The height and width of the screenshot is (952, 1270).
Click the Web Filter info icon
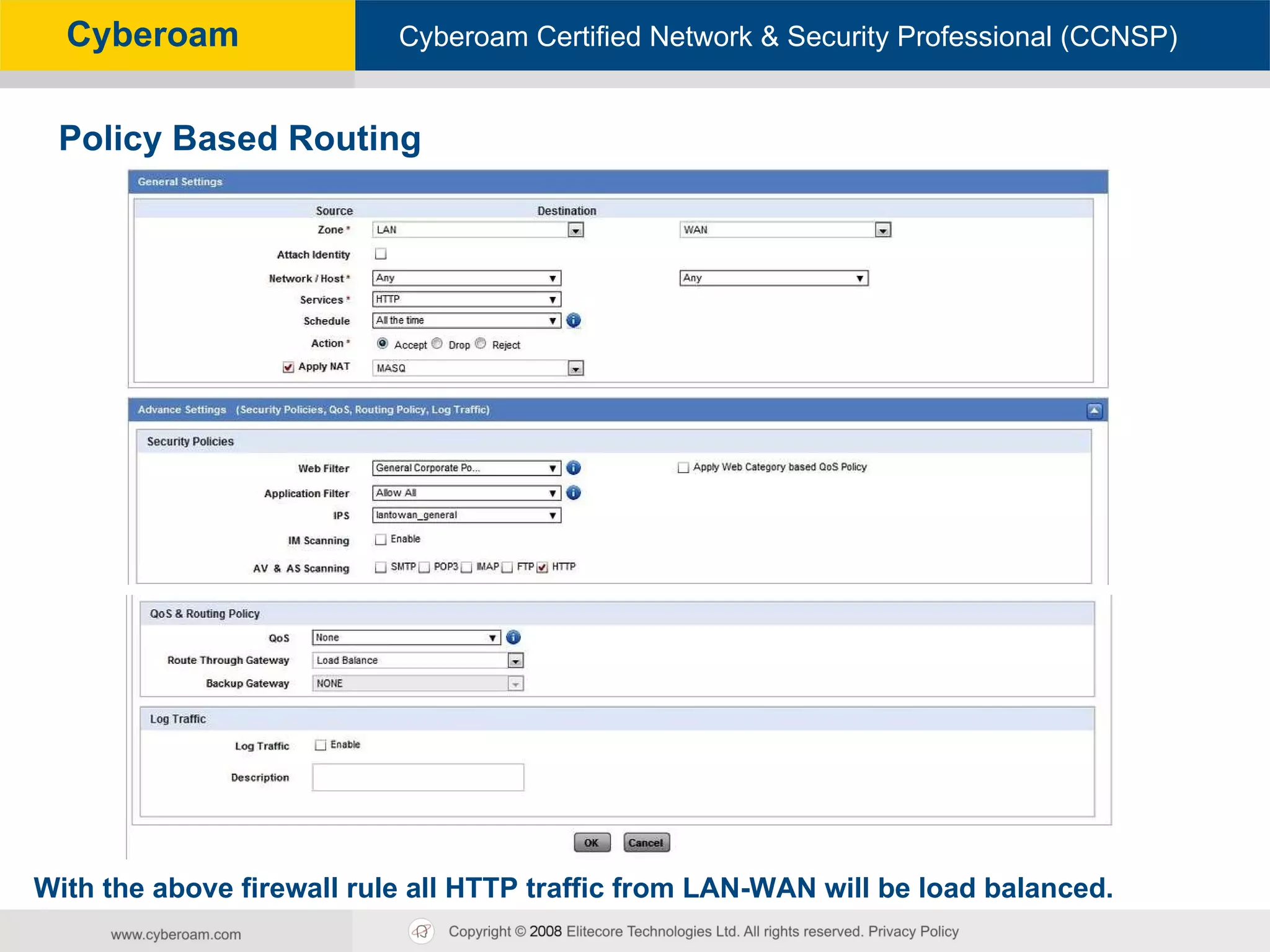click(x=574, y=468)
